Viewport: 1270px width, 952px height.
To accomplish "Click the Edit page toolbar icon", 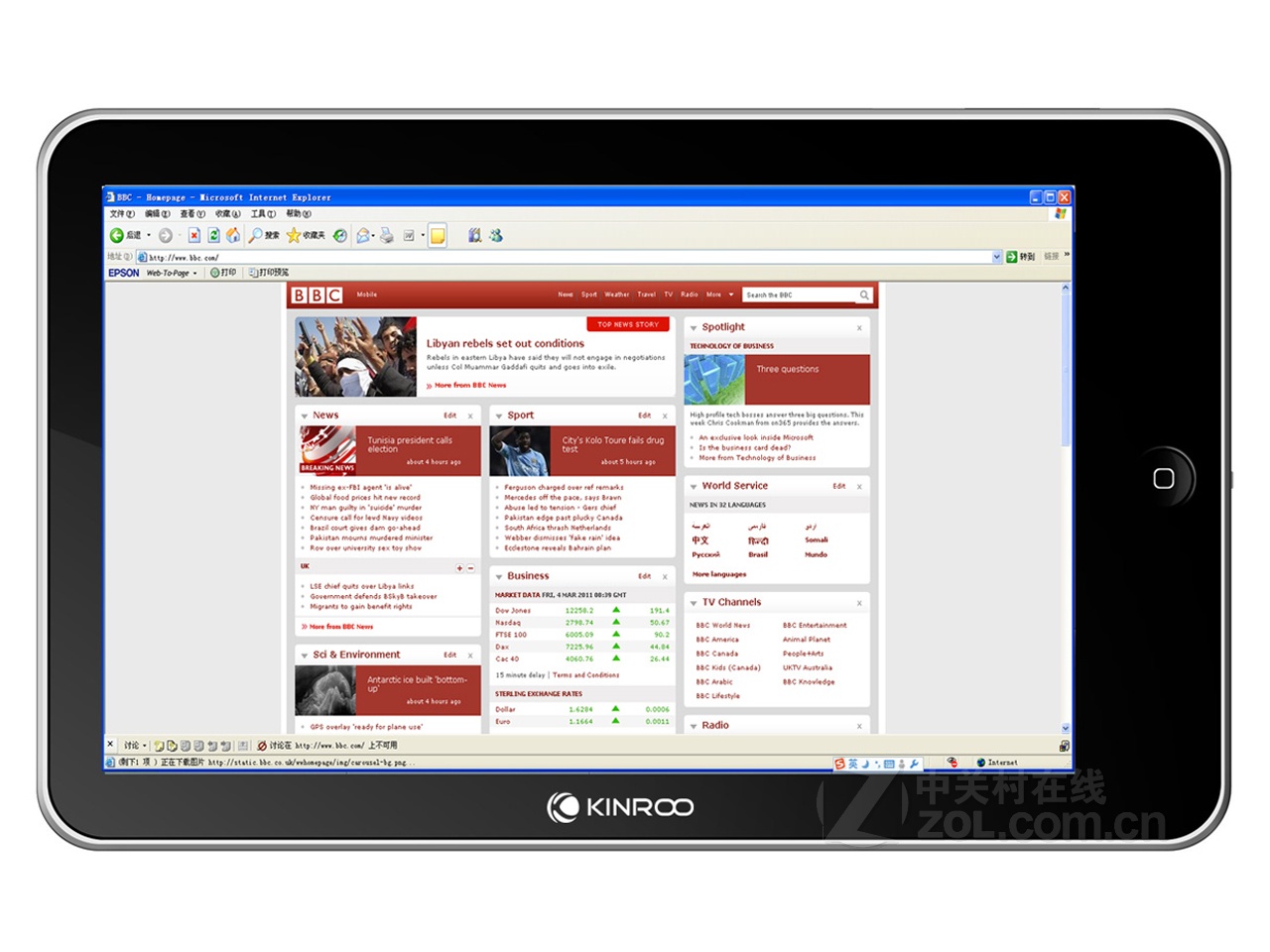I will pyautogui.click(x=409, y=235).
